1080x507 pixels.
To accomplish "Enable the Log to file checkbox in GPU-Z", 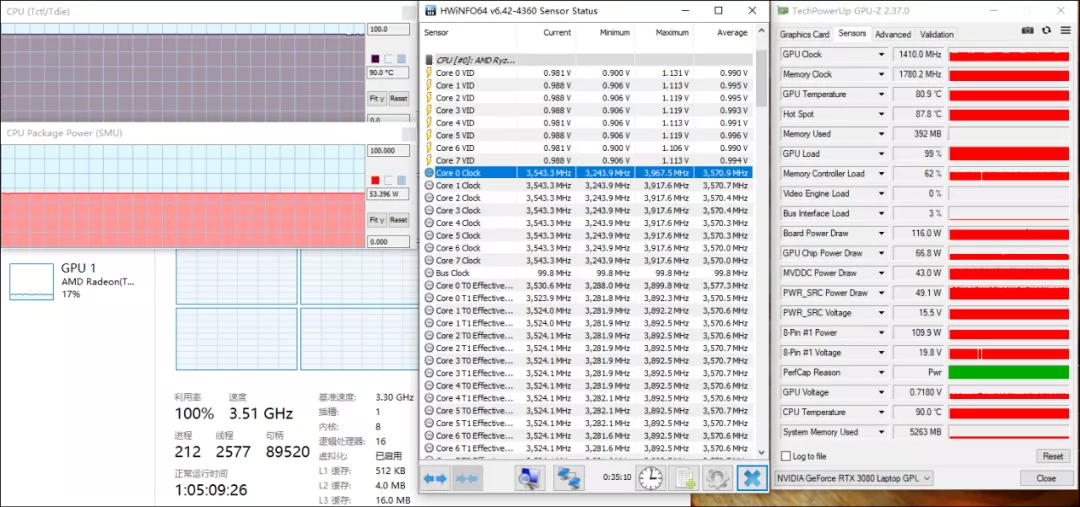I will (786, 456).
